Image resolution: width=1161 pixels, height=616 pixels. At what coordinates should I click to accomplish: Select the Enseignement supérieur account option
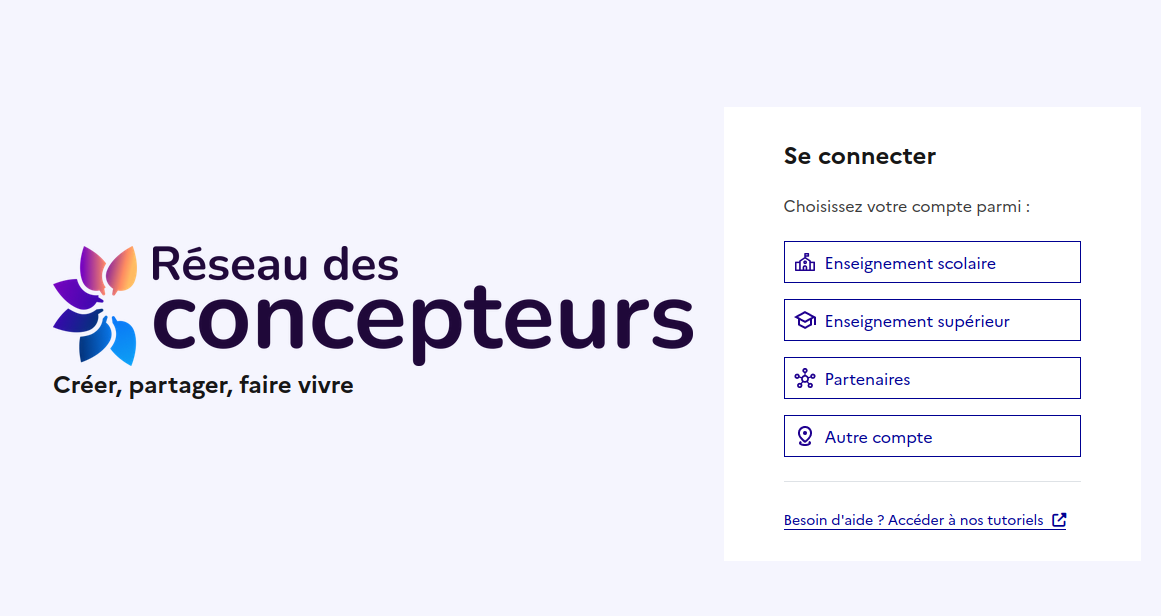(932, 320)
